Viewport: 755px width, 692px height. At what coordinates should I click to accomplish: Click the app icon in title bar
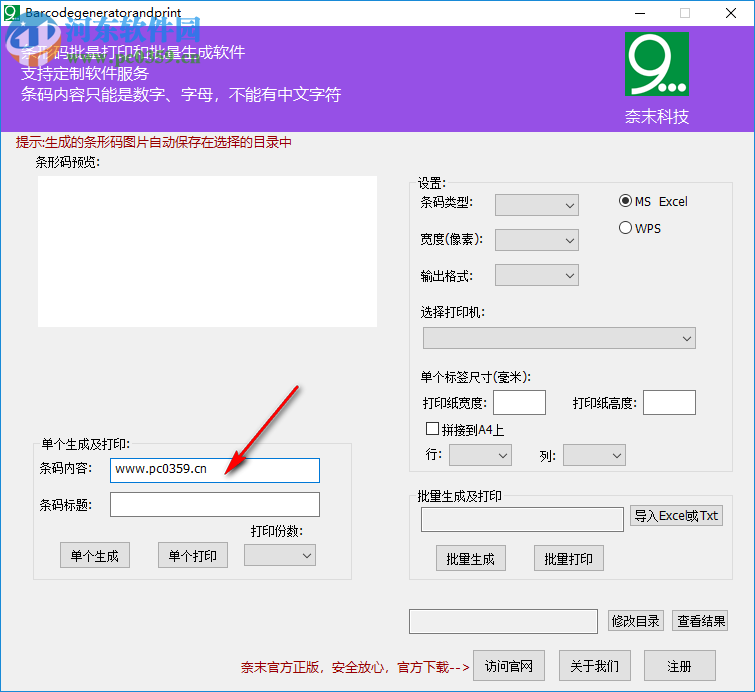point(11,13)
